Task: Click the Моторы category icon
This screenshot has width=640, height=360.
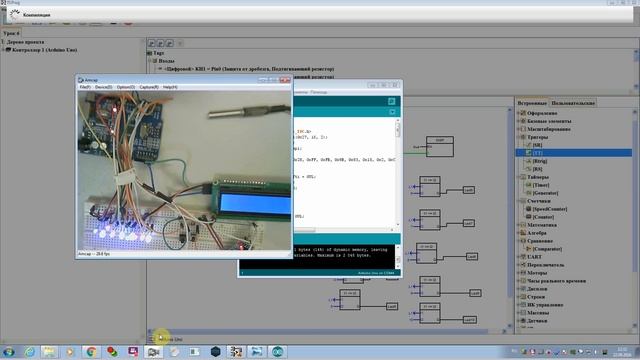Action: tap(523, 273)
